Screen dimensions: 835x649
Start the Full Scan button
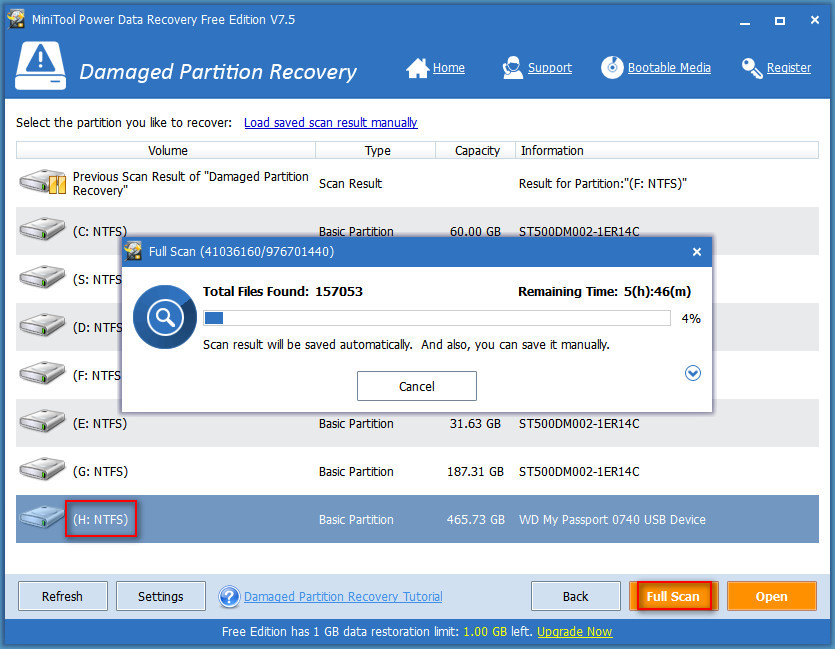tap(673, 596)
